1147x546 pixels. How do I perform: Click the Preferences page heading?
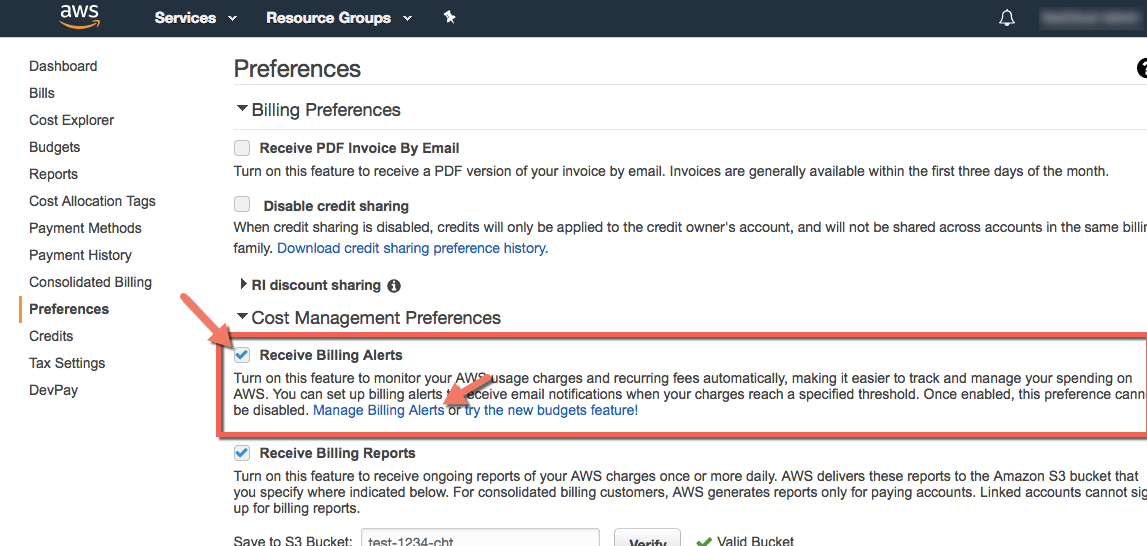click(297, 69)
